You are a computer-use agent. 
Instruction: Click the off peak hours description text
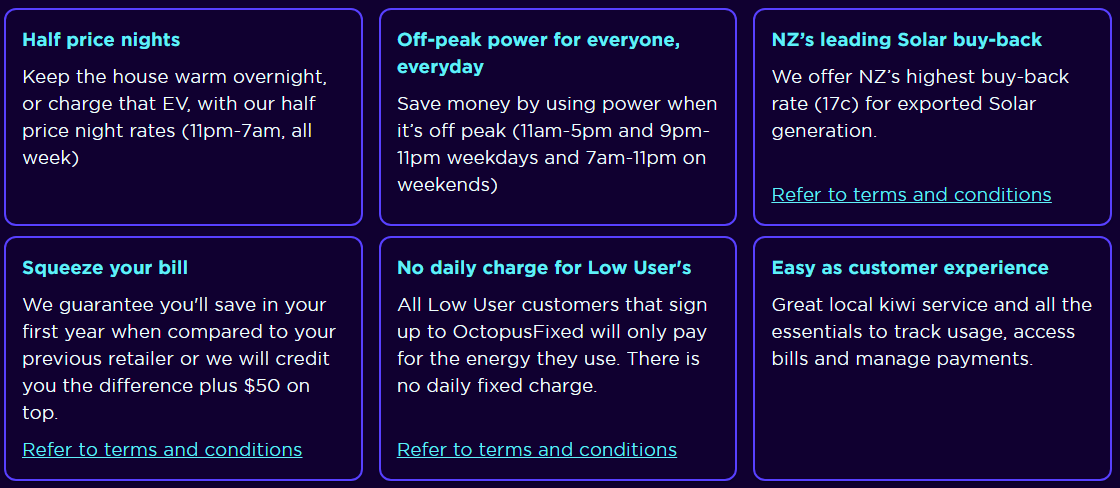pyautogui.click(x=557, y=144)
